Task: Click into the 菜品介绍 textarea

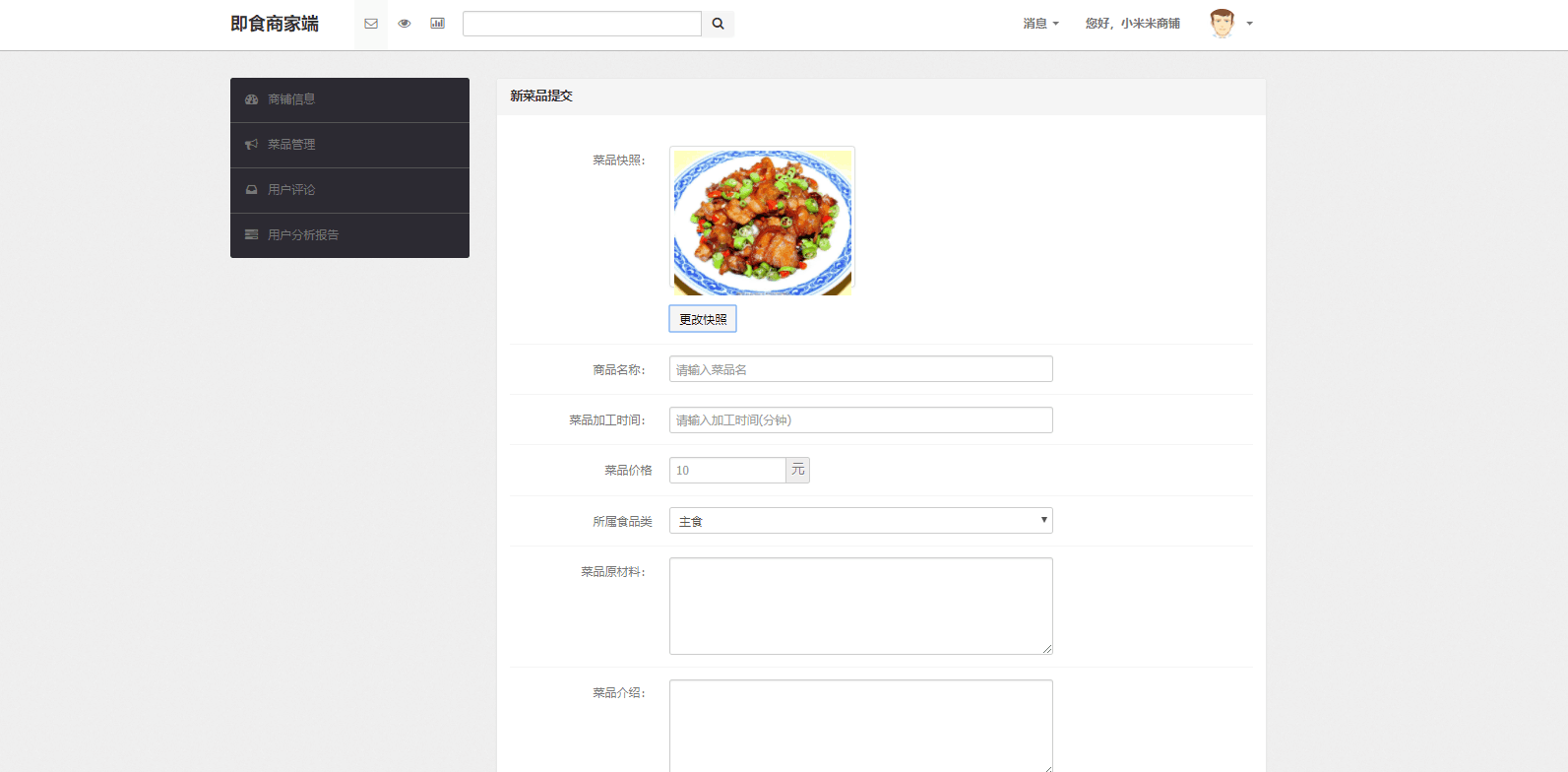Action: [861, 726]
